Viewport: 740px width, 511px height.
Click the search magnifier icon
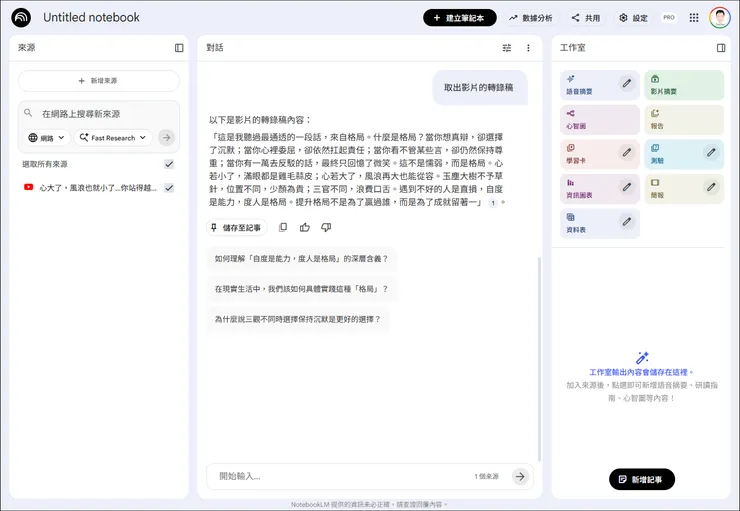(x=28, y=113)
